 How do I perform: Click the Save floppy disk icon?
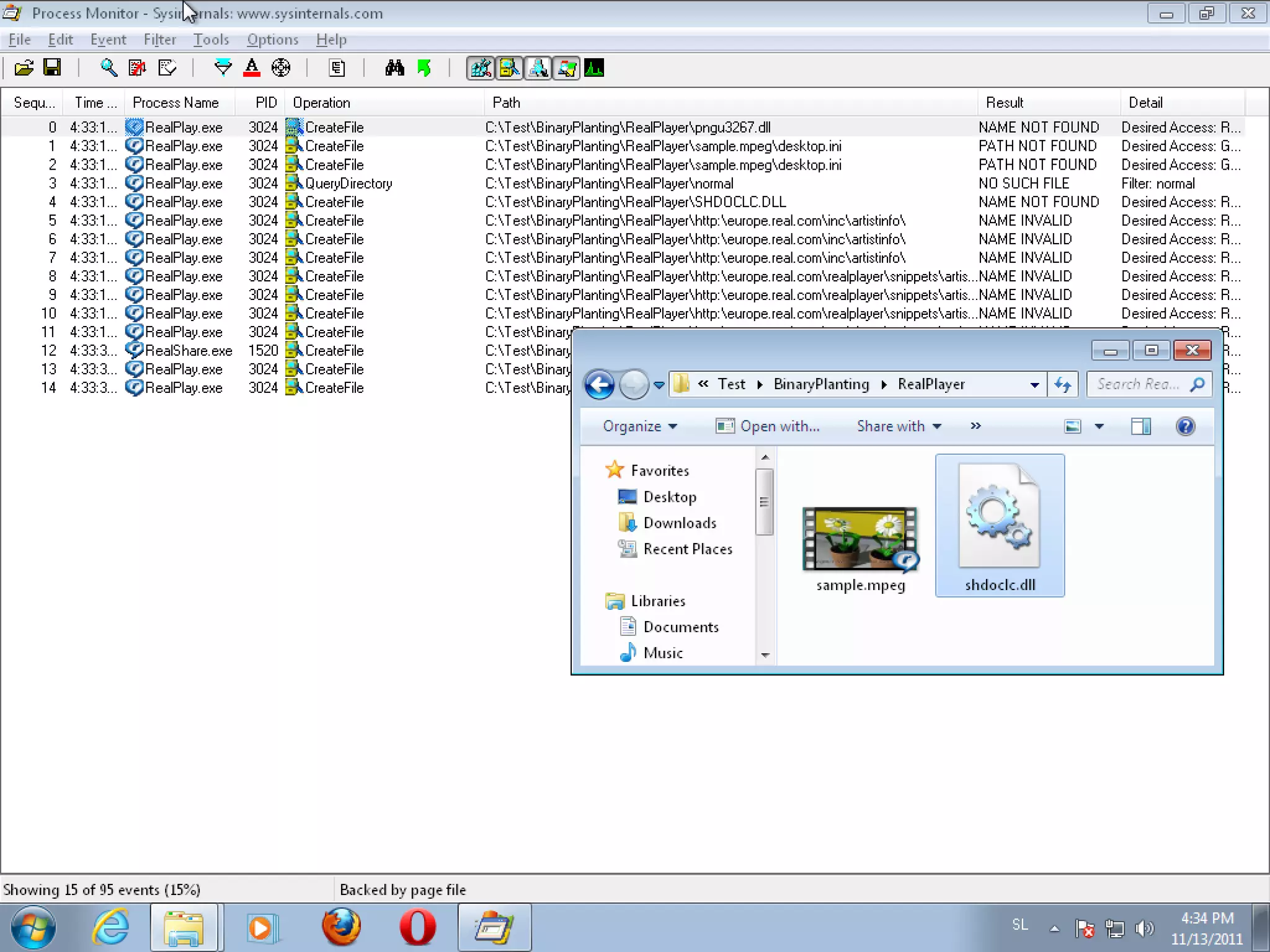[x=52, y=68]
